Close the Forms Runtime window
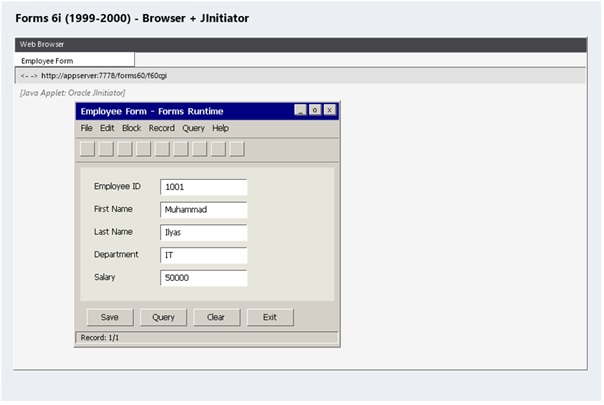The width and height of the screenshot is (604, 405). coord(329,110)
